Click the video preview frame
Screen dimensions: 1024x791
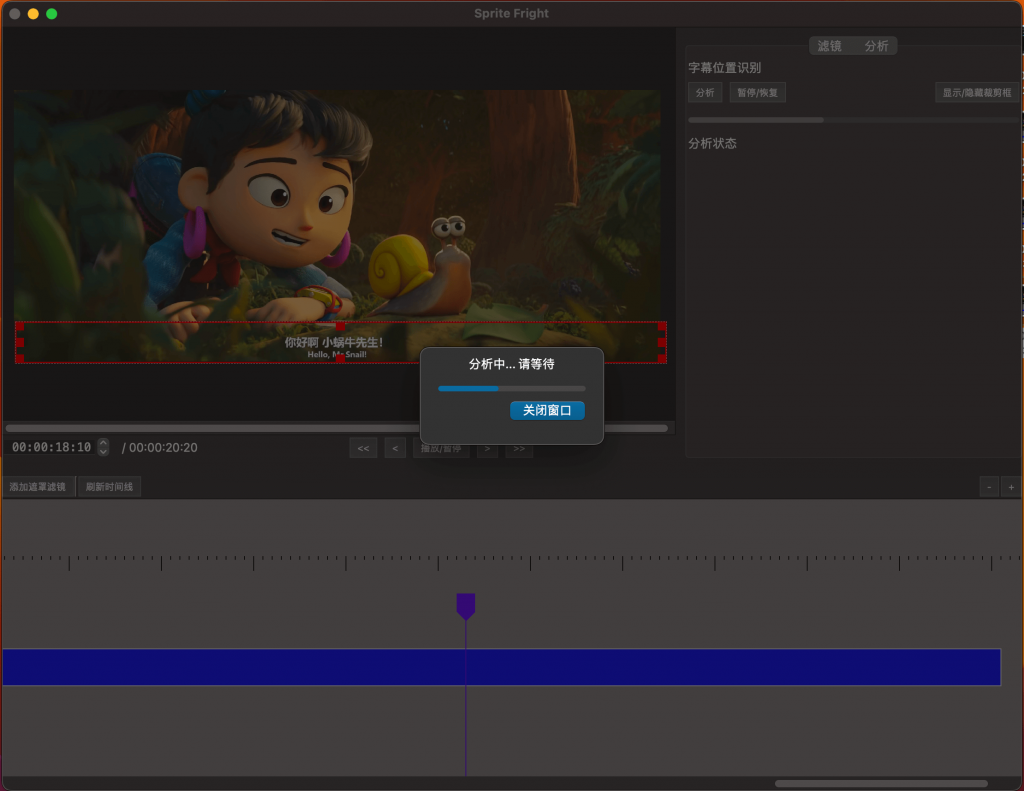coord(337,226)
